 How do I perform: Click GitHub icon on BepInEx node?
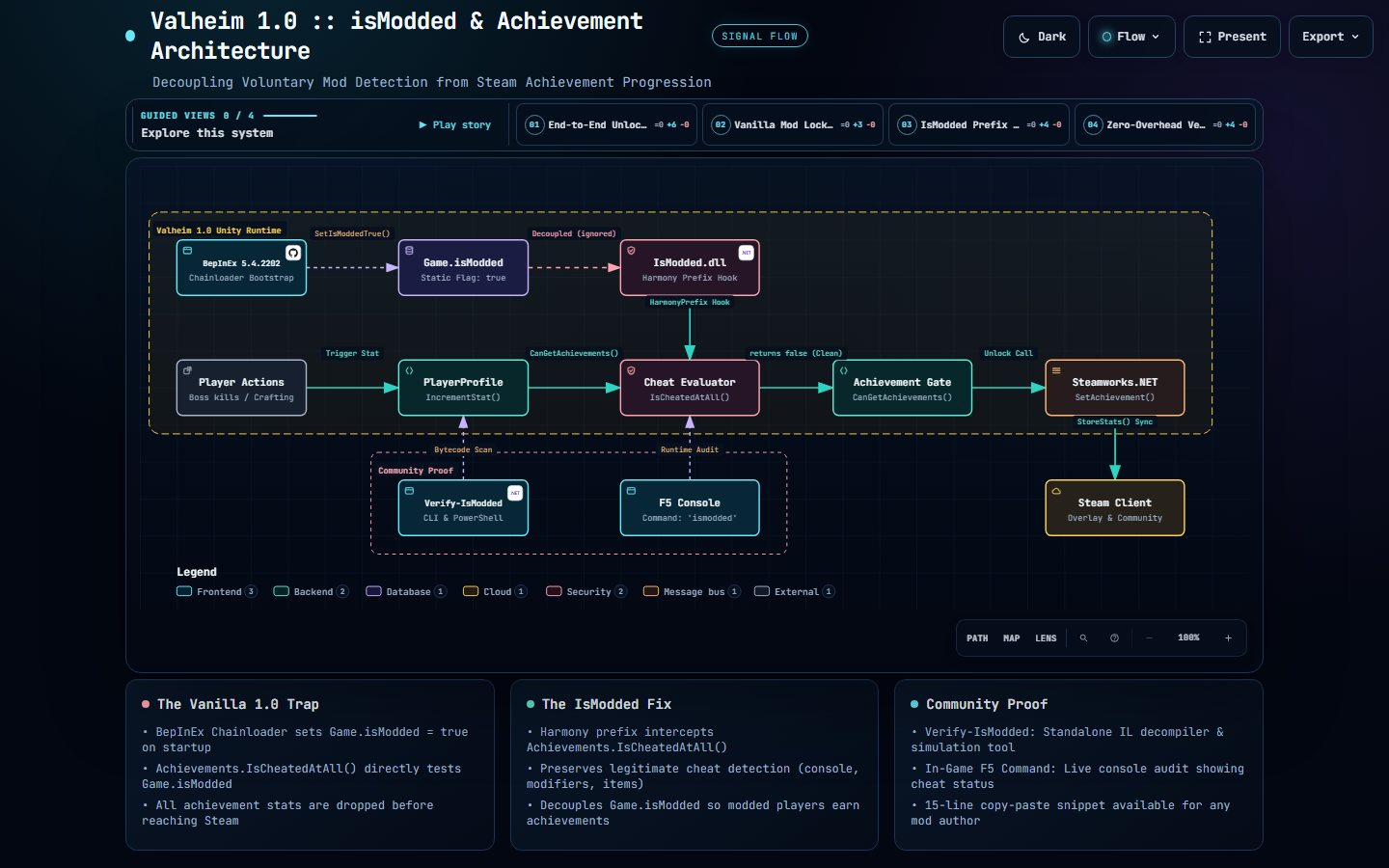click(293, 253)
